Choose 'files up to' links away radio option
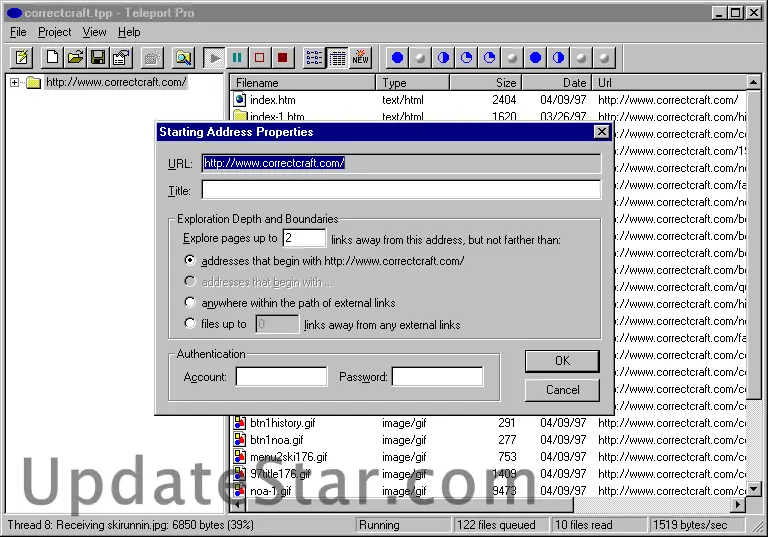 (x=190, y=324)
